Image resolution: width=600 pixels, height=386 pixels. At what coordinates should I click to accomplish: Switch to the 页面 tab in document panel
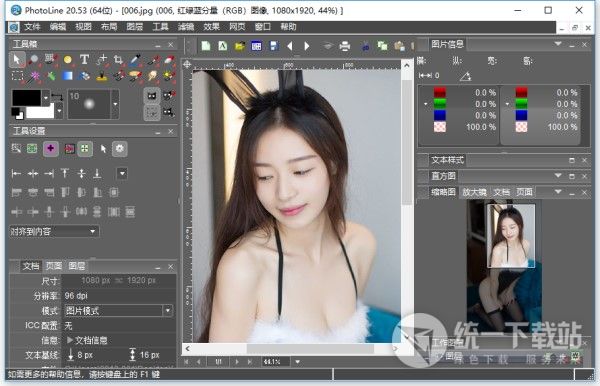pyautogui.click(x=54, y=265)
